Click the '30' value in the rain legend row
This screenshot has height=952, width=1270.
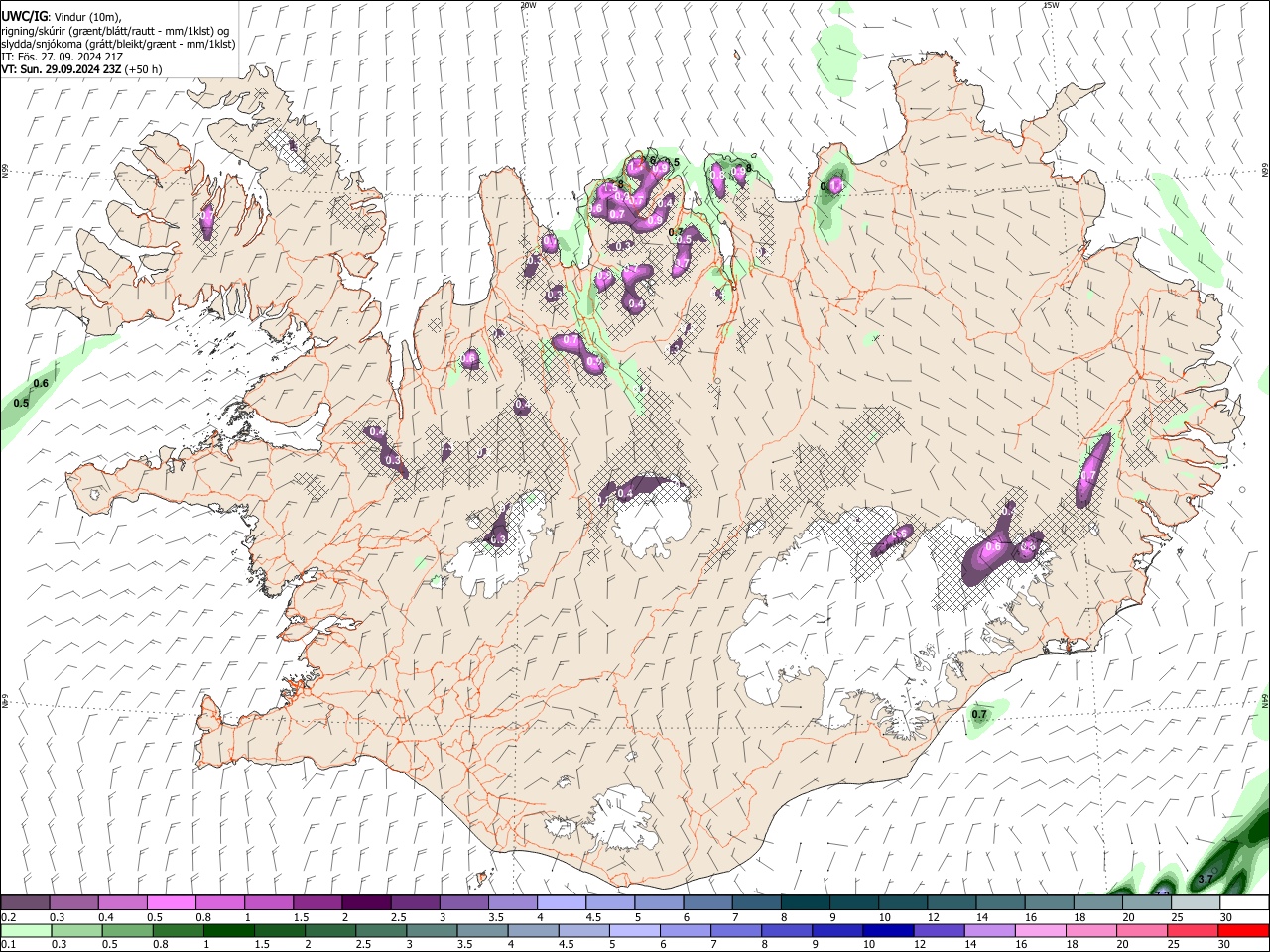1224,944
